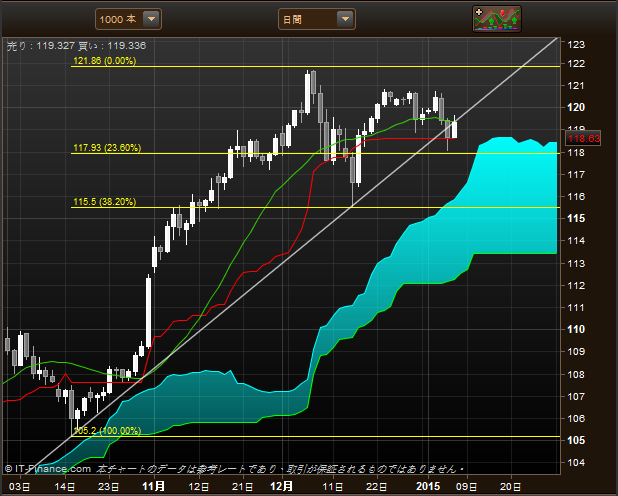Click the 20日 date axis label
This screenshot has height=496, width=618.
pyautogui.click(x=510, y=487)
